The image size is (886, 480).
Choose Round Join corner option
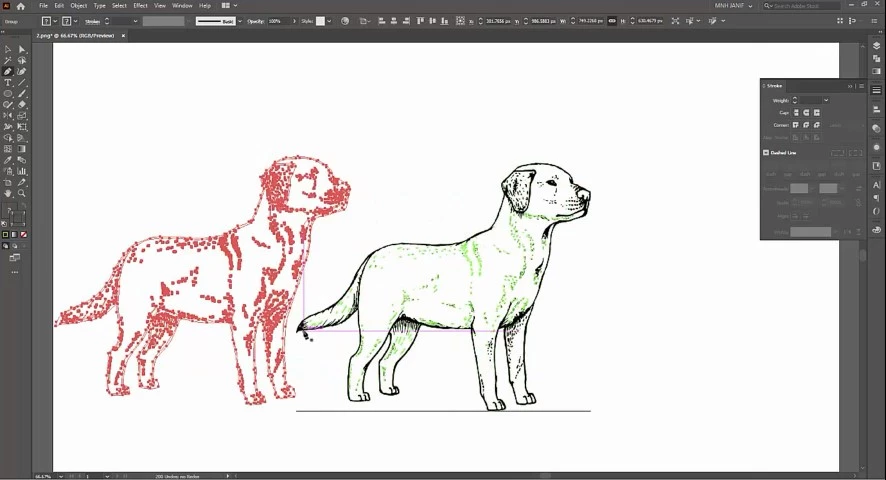806,125
